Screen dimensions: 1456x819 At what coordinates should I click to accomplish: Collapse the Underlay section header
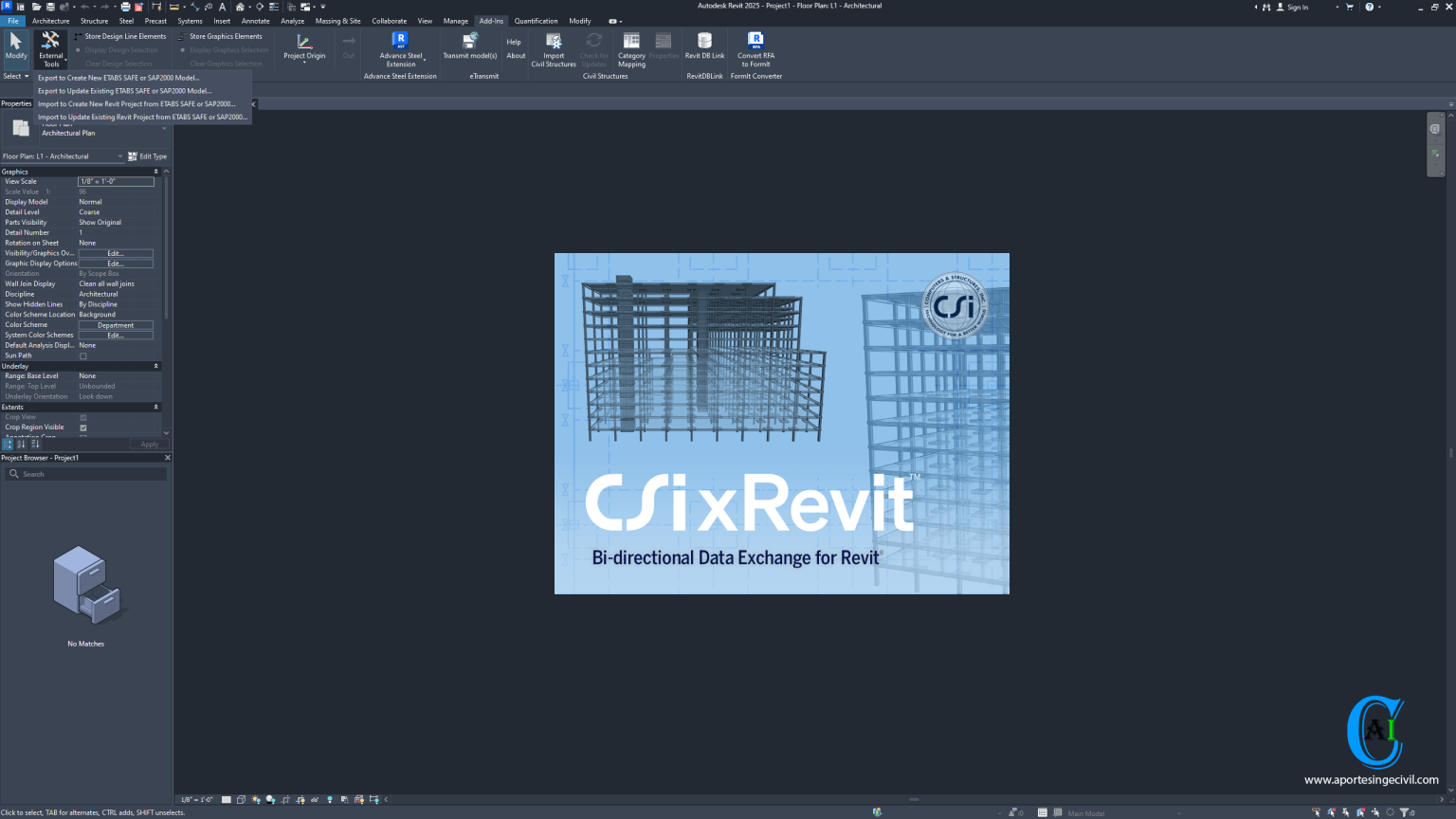click(x=155, y=366)
